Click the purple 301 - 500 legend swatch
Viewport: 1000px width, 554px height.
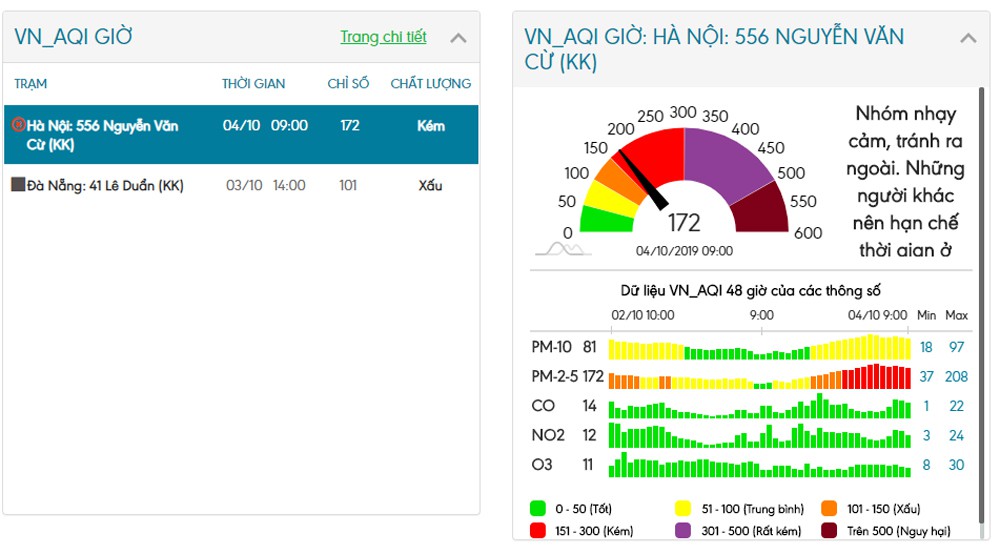[x=683, y=530]
